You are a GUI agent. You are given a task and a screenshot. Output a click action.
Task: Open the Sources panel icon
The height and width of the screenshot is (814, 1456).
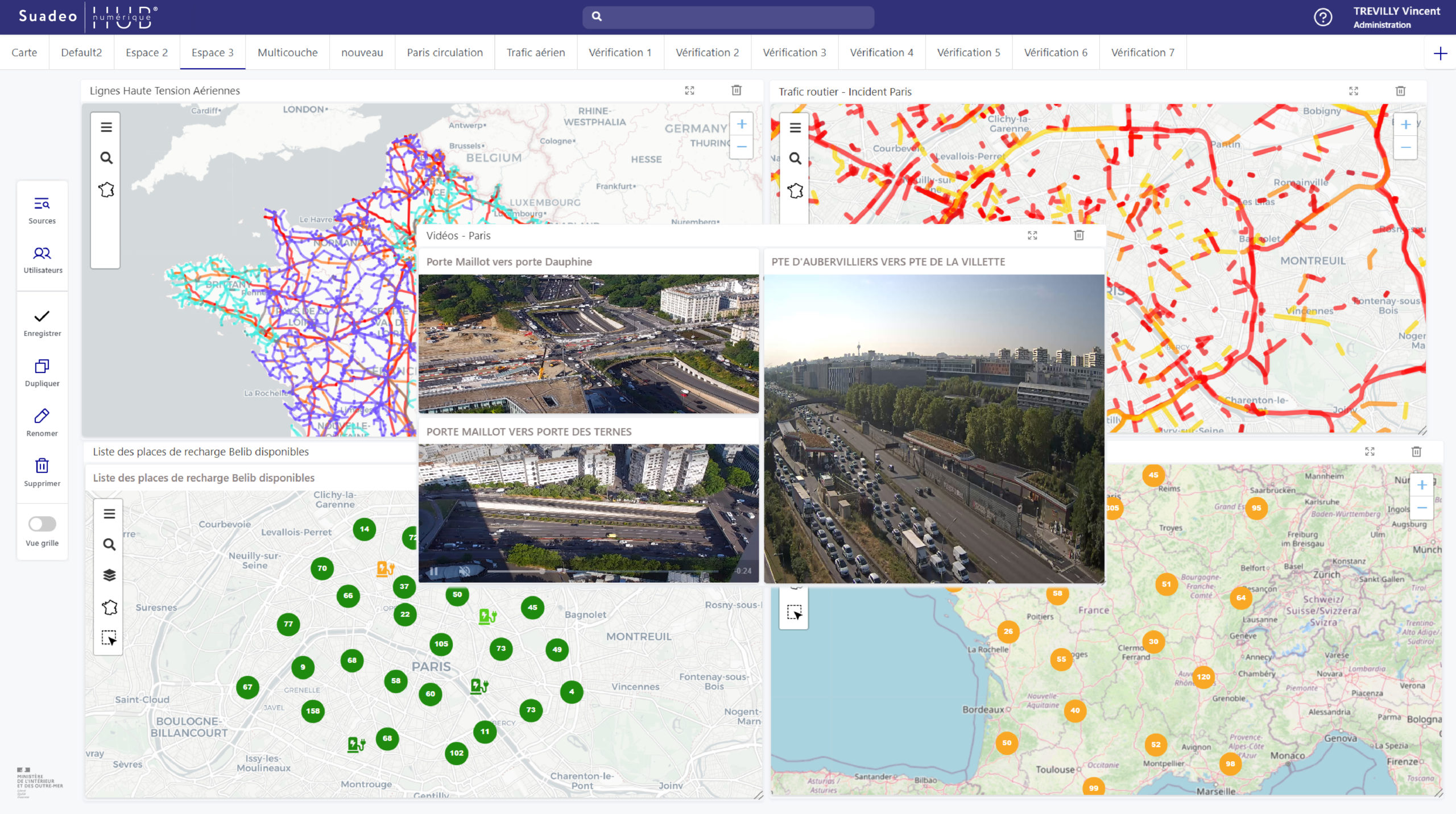click(x=42, y=204)
